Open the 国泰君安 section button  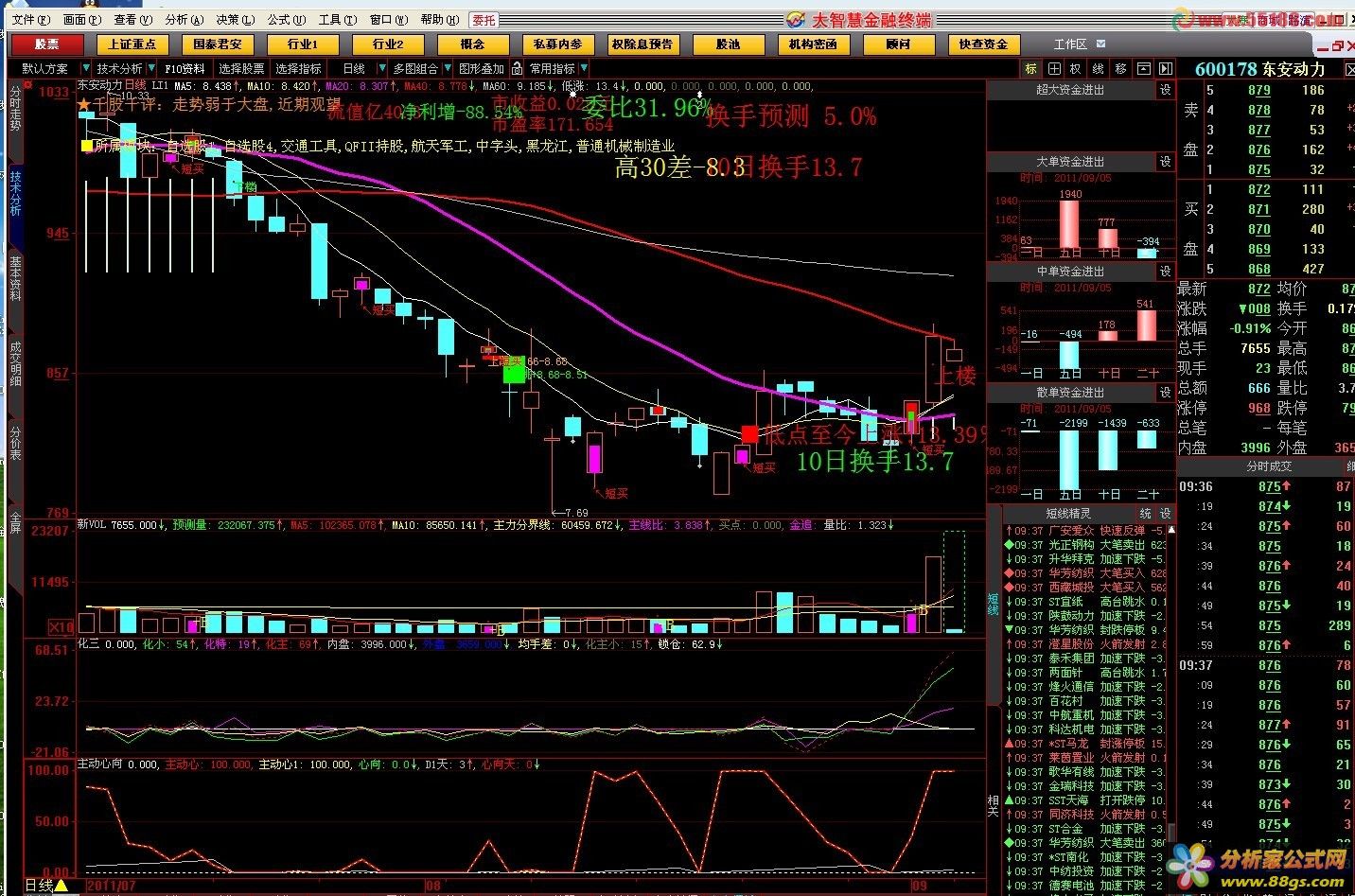pos(217,44)
